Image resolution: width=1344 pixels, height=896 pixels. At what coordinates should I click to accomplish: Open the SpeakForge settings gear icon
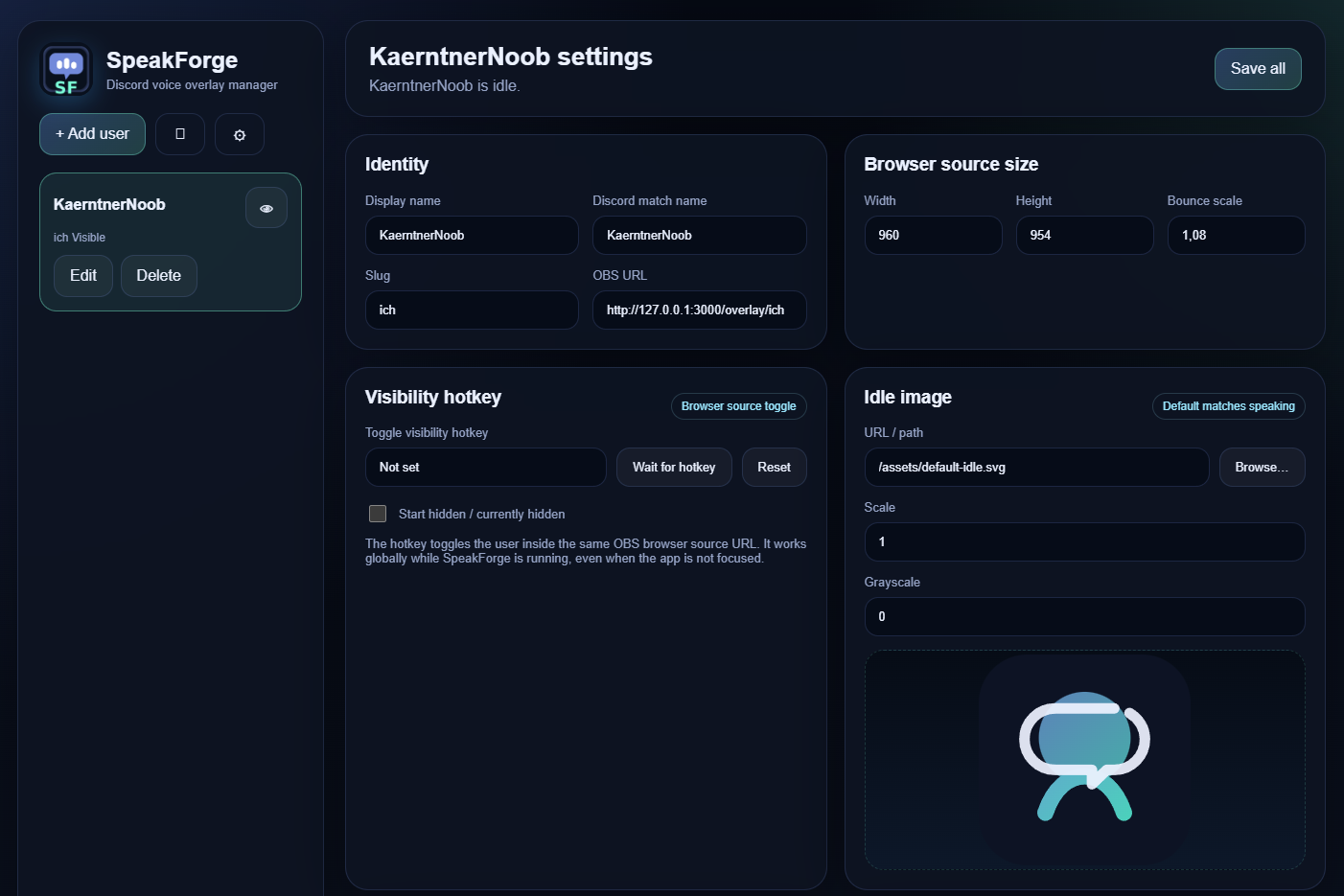(239, 134)
